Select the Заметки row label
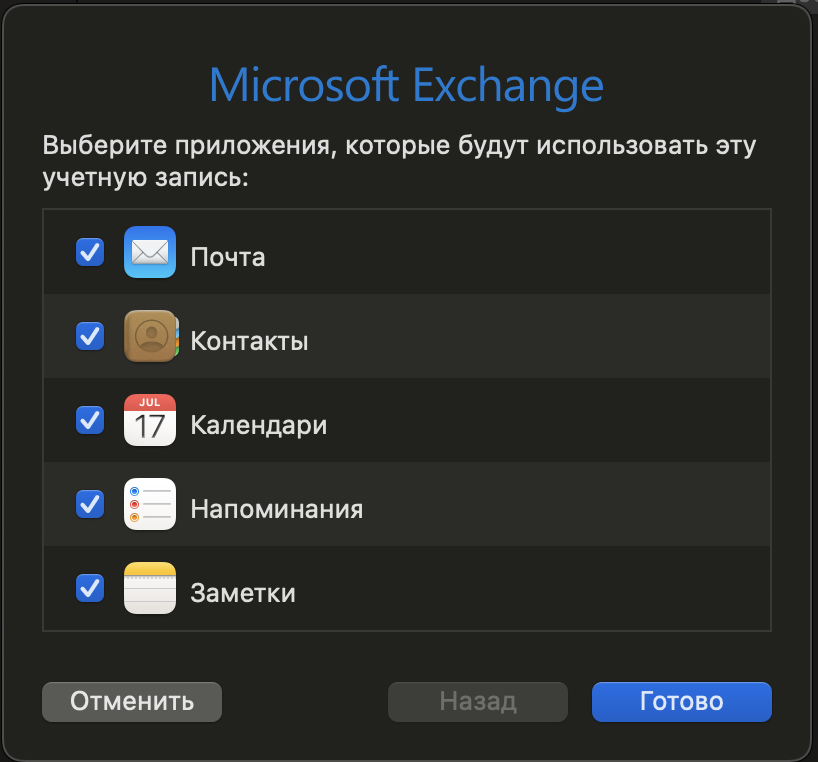Image resolution: width=818 pixels, height=762 pixels. [x=243, y=593]
